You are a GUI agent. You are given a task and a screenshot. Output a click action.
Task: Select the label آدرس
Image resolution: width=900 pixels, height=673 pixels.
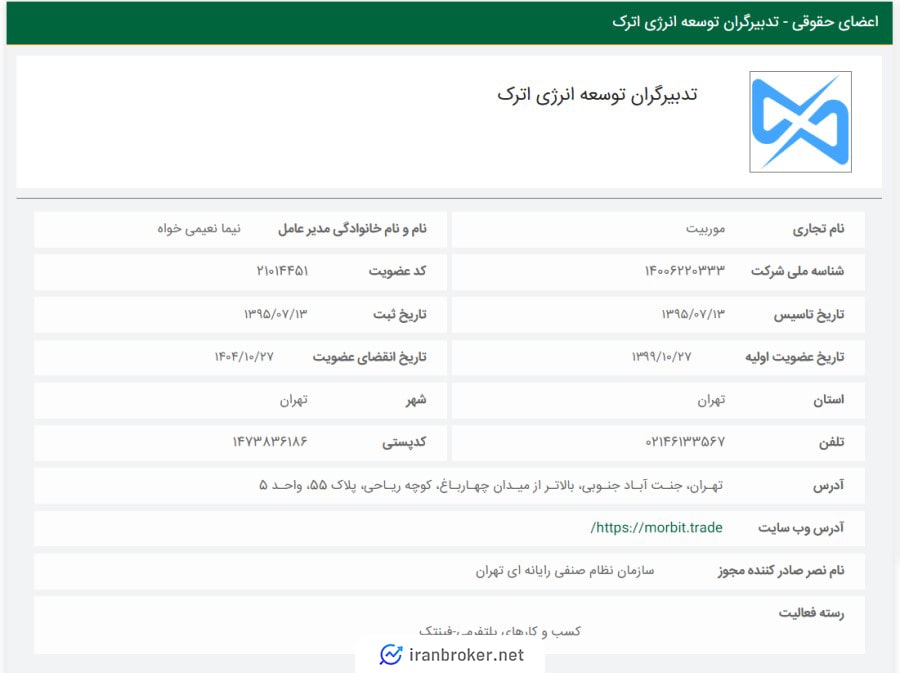point(829,486)
